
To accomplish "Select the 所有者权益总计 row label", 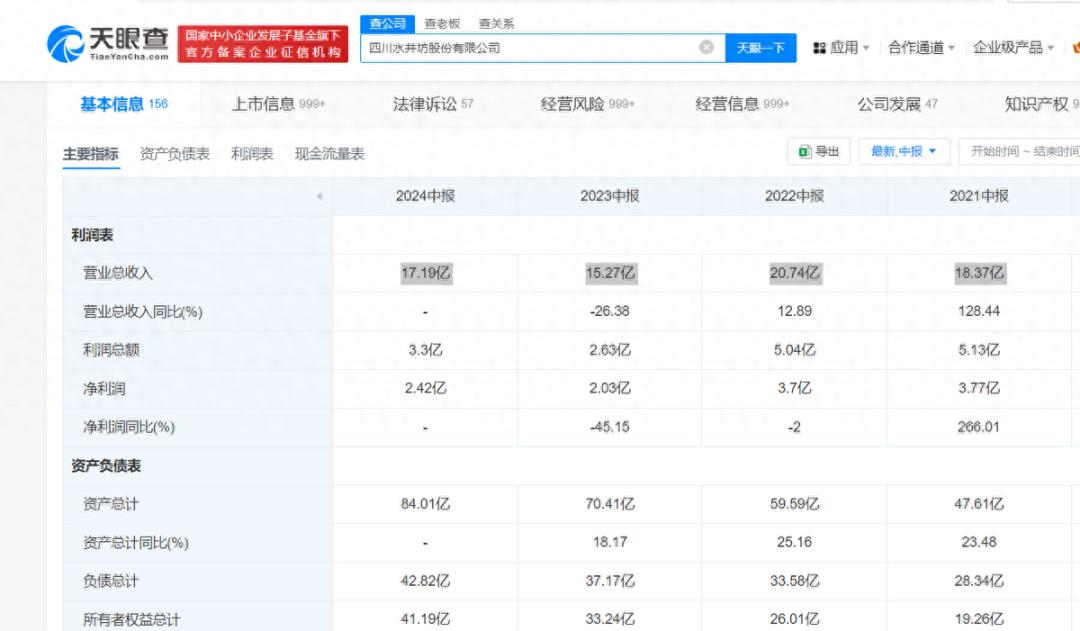I will [x=132, y=619].
